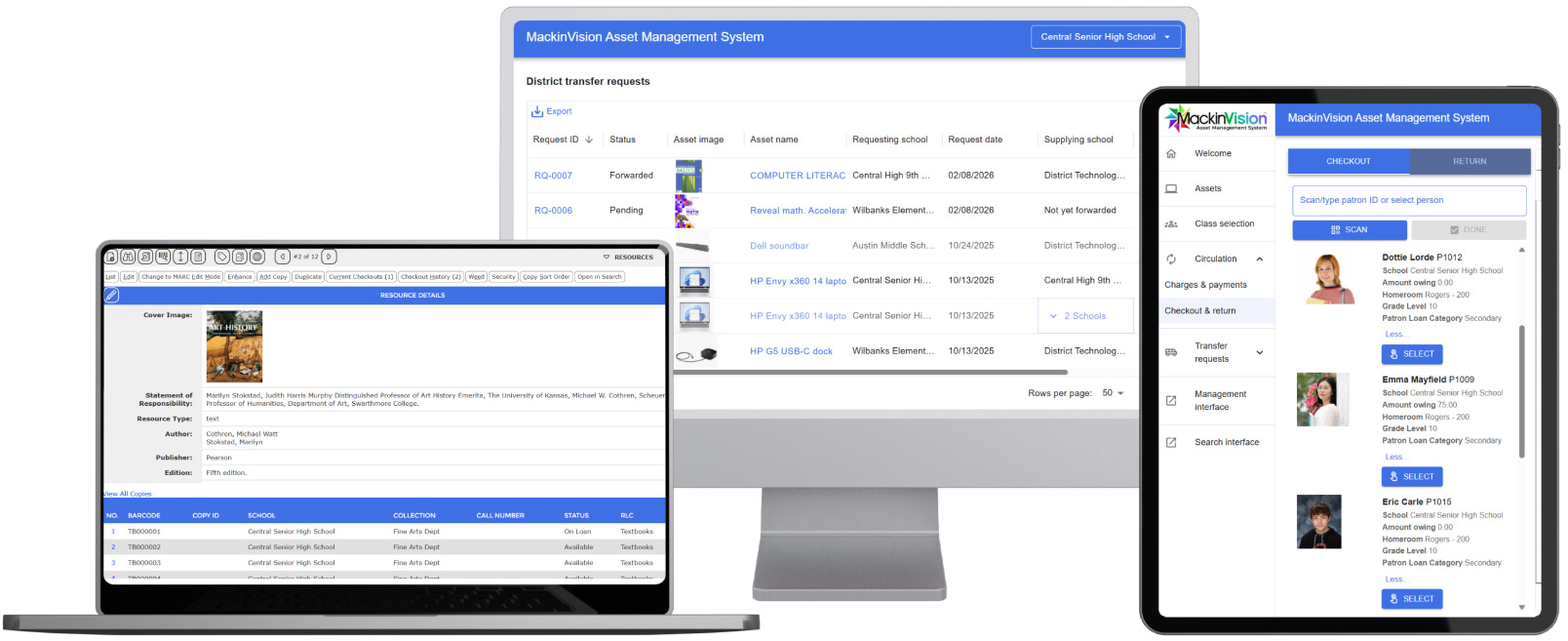Click the pencil edit icon beside Resource Details
1568x641 pixels.
click(111, 295)
